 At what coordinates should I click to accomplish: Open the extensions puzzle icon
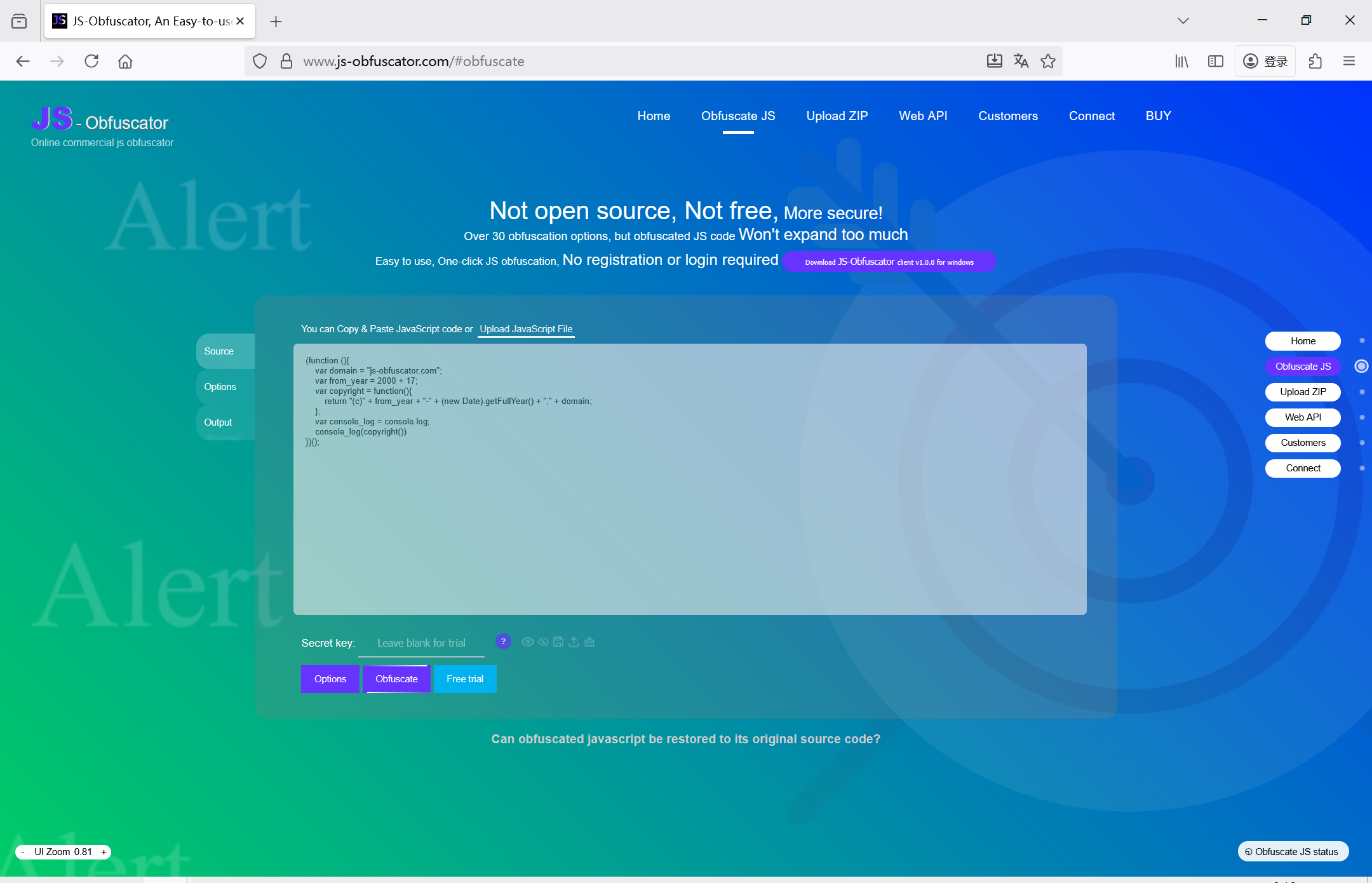click(1315, 61)
